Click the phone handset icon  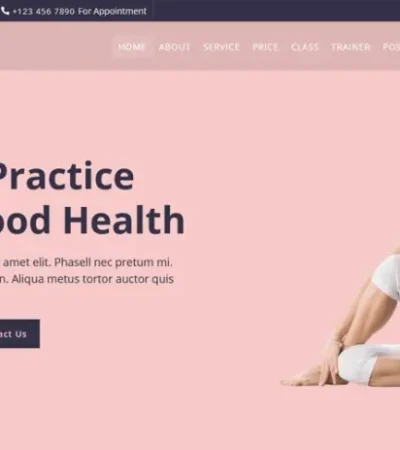click(5, 11)
